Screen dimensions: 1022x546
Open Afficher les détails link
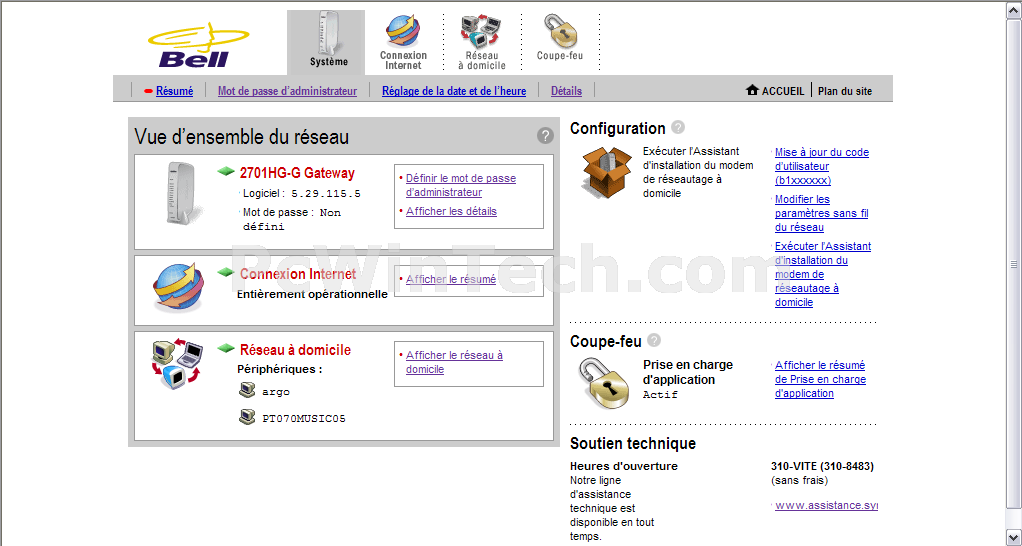click(x=451, y=211)
